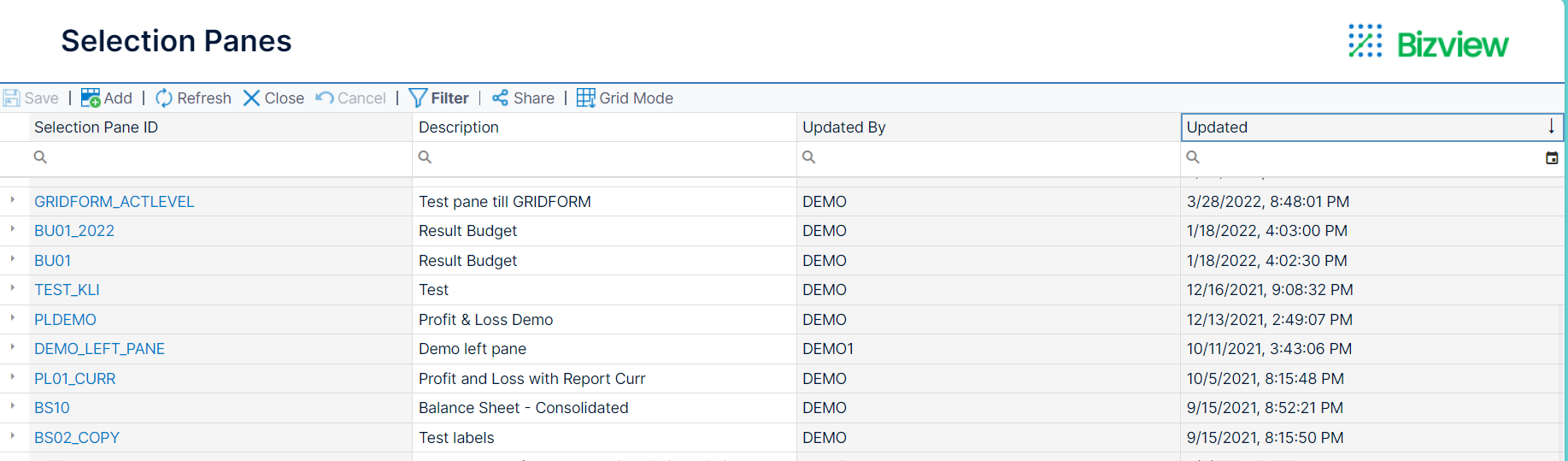Click the Close X icon in toolbar
Screen dimensions: 1568x461
tap(251, 98)
